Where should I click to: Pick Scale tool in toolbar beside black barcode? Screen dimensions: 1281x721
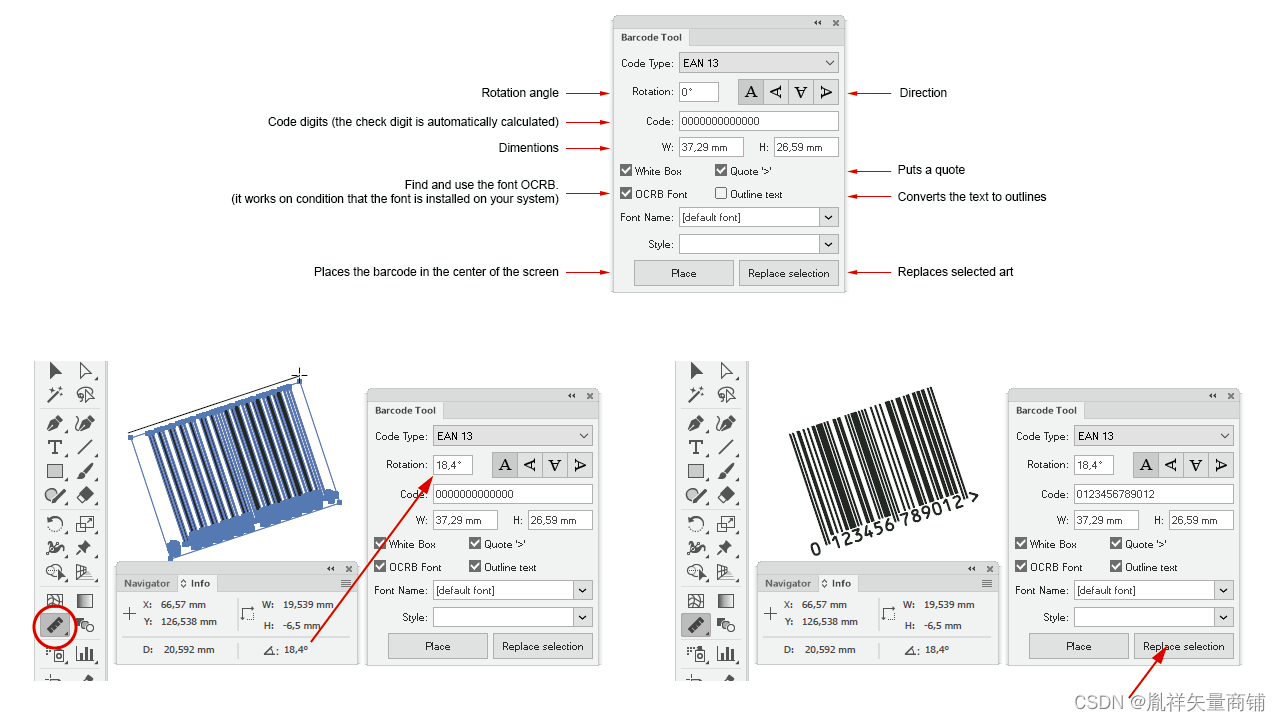click(726, 523)
